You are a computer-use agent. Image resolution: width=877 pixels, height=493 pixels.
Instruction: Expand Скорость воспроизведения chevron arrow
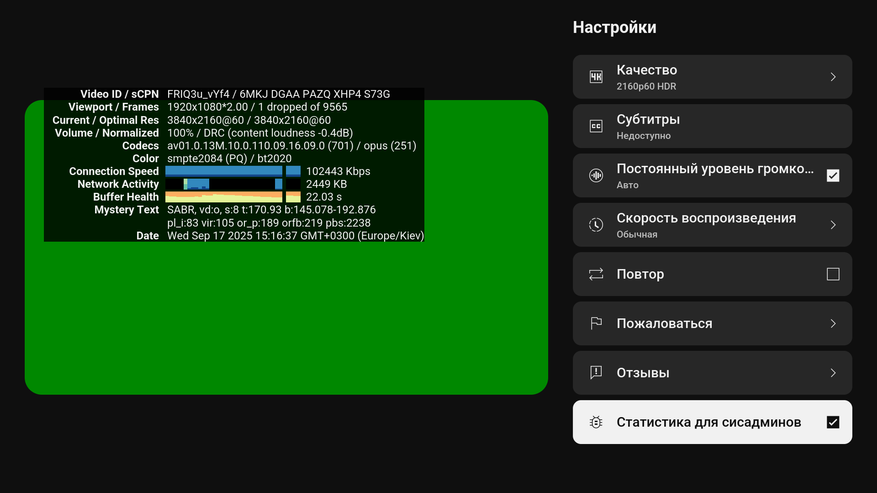tap(833, 225)
